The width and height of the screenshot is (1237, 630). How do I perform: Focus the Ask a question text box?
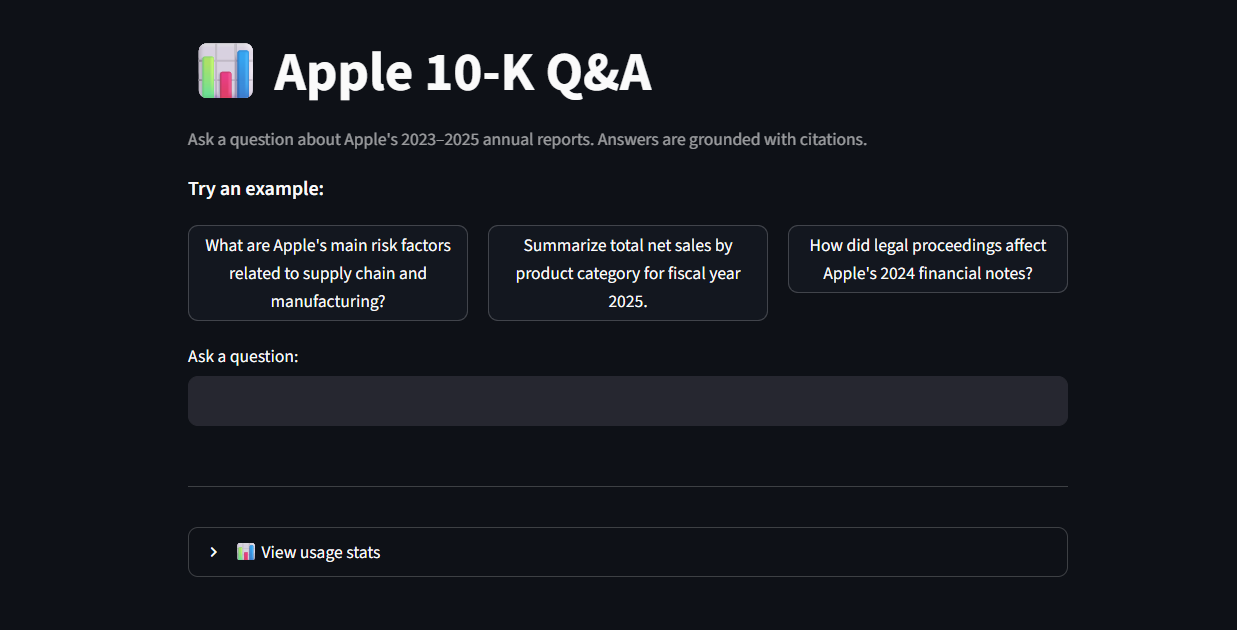(x=628, y=401)
